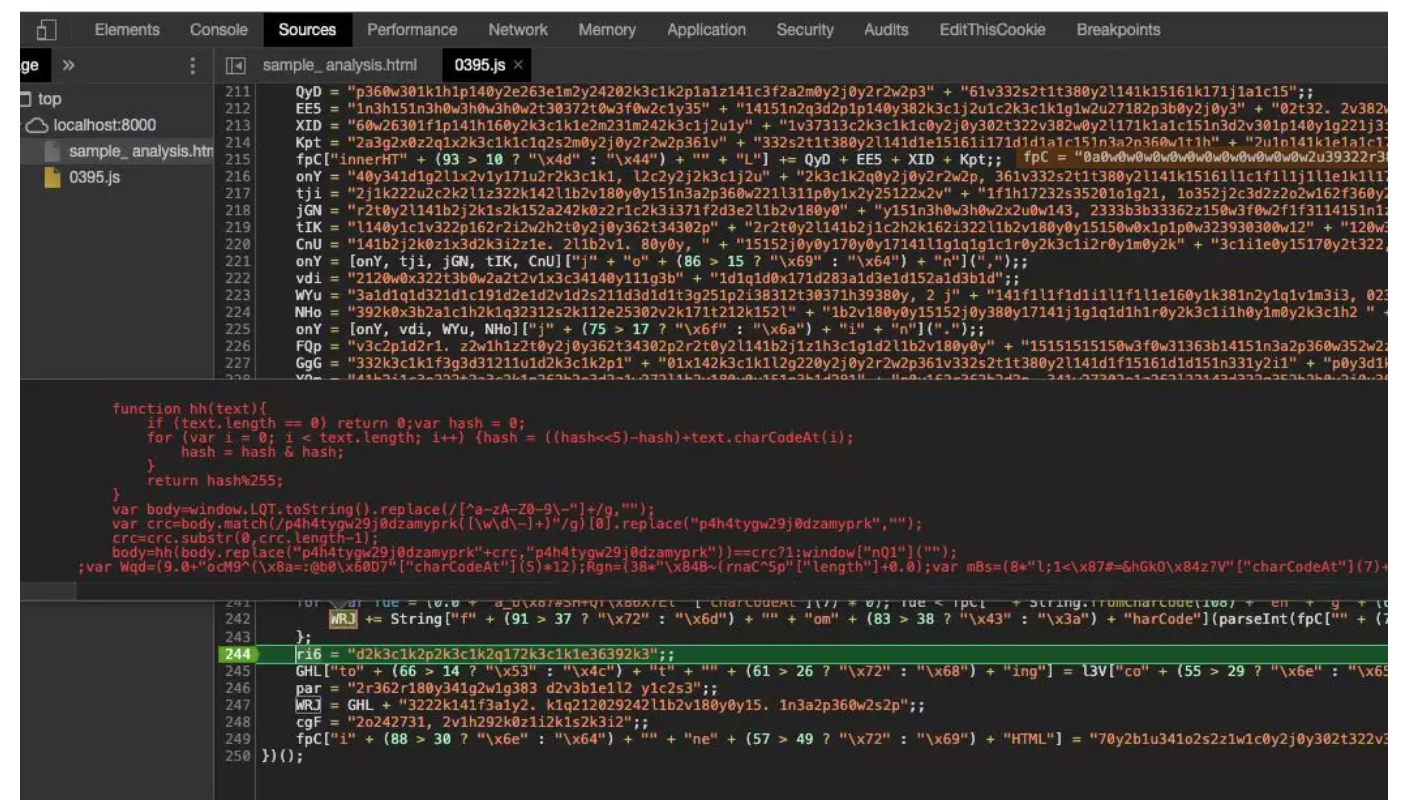Add a breakpoint at line 245

pos(238,671)
